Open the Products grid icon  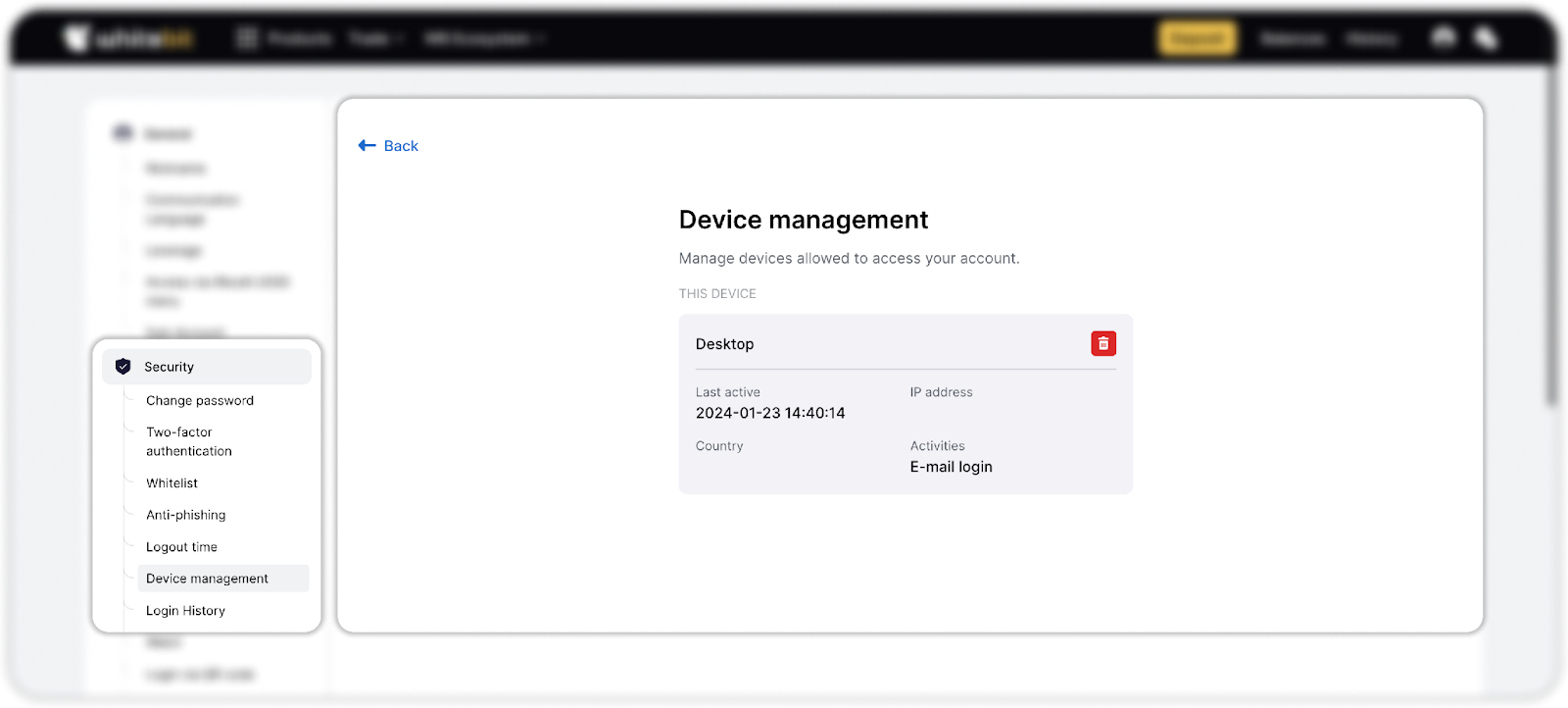coord(247,38)
